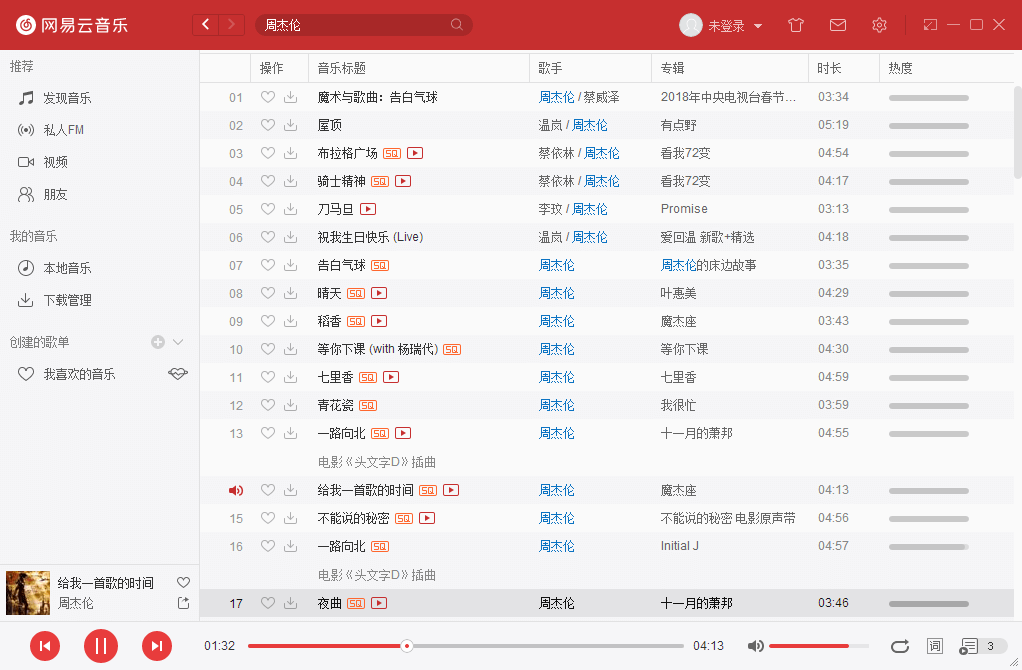Click the search field containing 周杰伦
The height and width of the screenshot is (670, 1022).
tap(364, 25)
